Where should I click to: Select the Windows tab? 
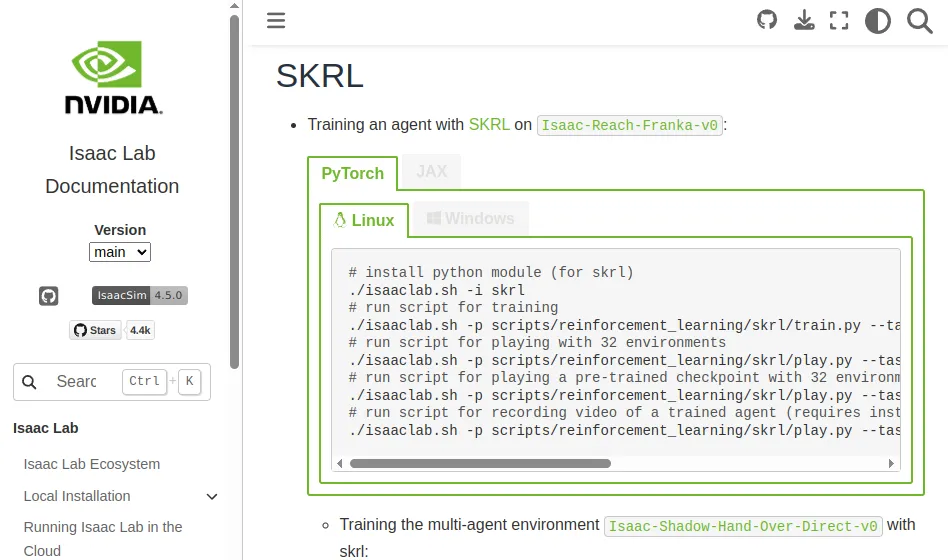[471, 218]
